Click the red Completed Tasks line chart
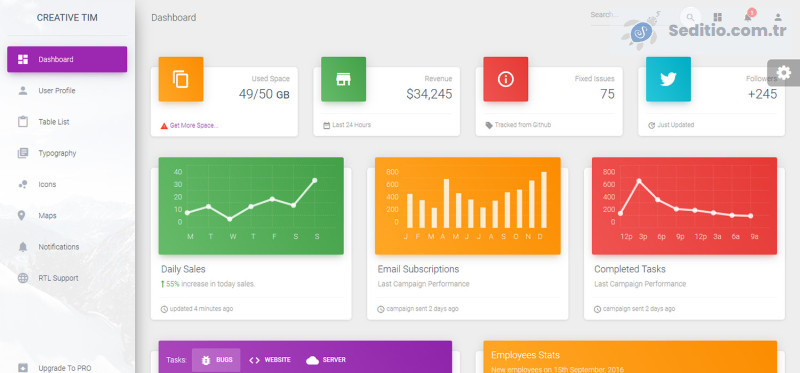 pos(684,206)
